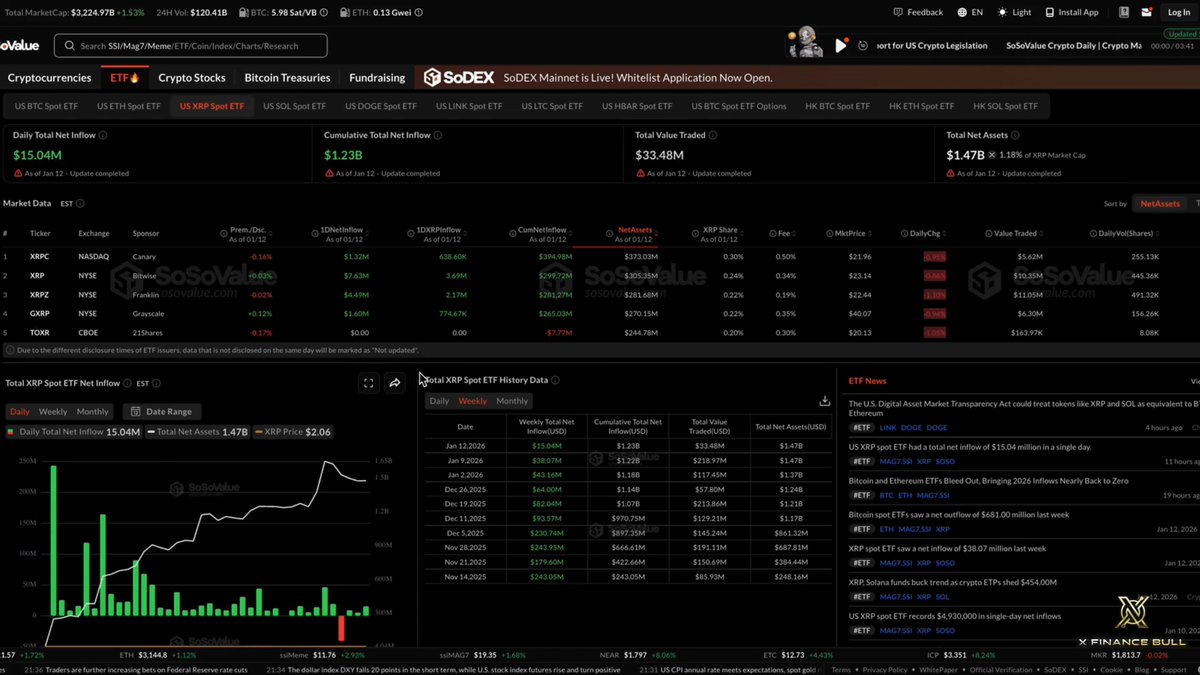
Task: Select Monthly in History Data panel
Action: tap(512, 401)
